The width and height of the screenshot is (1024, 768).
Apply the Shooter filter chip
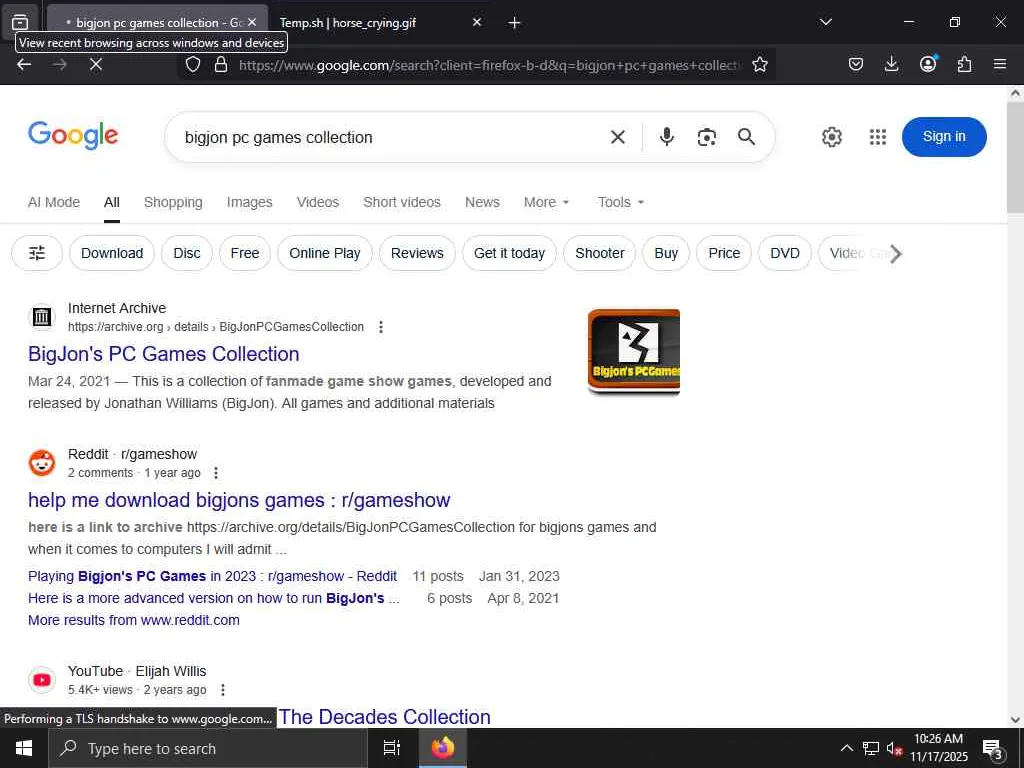pyautogui.click(x=600, y=253)
